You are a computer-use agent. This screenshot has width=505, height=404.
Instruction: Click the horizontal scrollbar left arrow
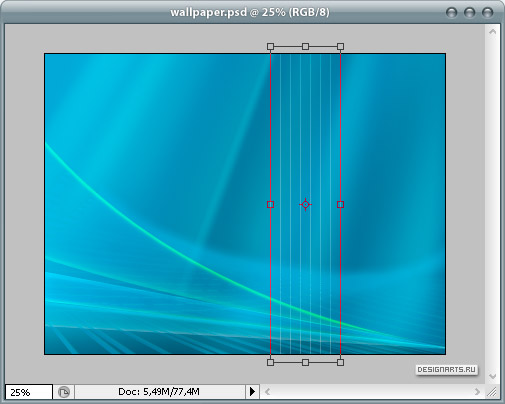(267, 392)
